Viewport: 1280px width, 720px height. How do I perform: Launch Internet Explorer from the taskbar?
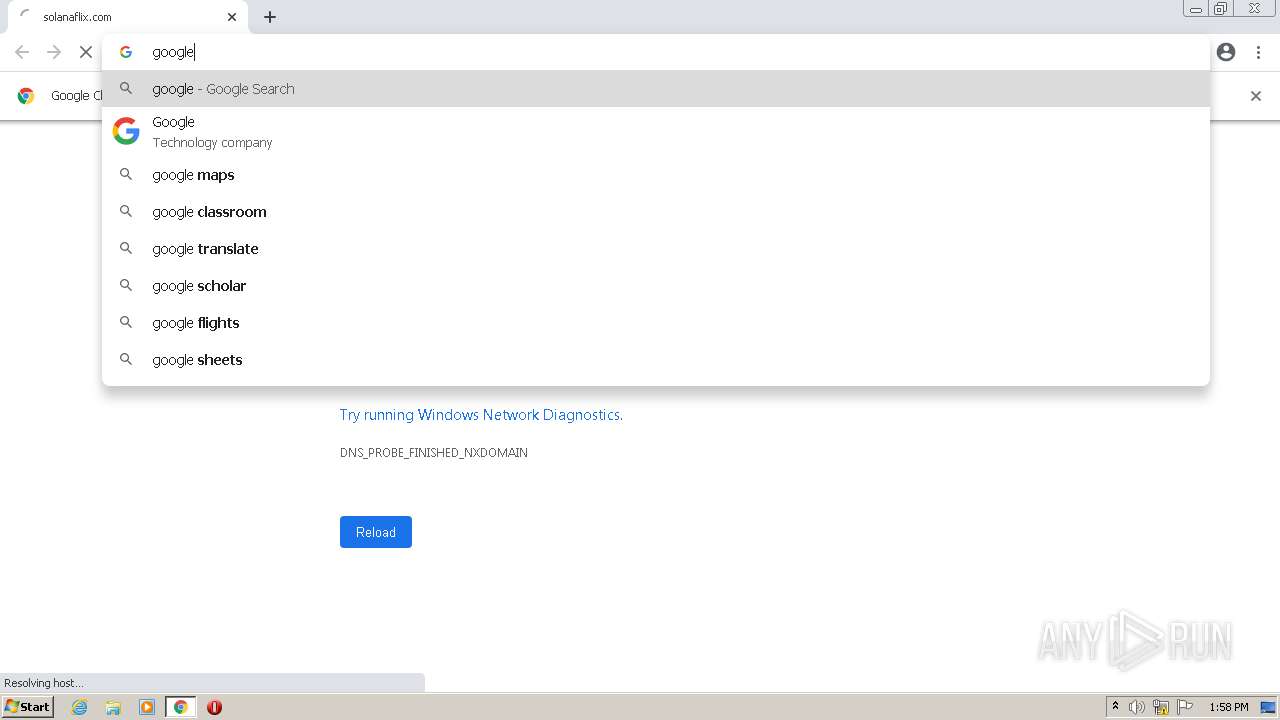[x=80, y=707]
